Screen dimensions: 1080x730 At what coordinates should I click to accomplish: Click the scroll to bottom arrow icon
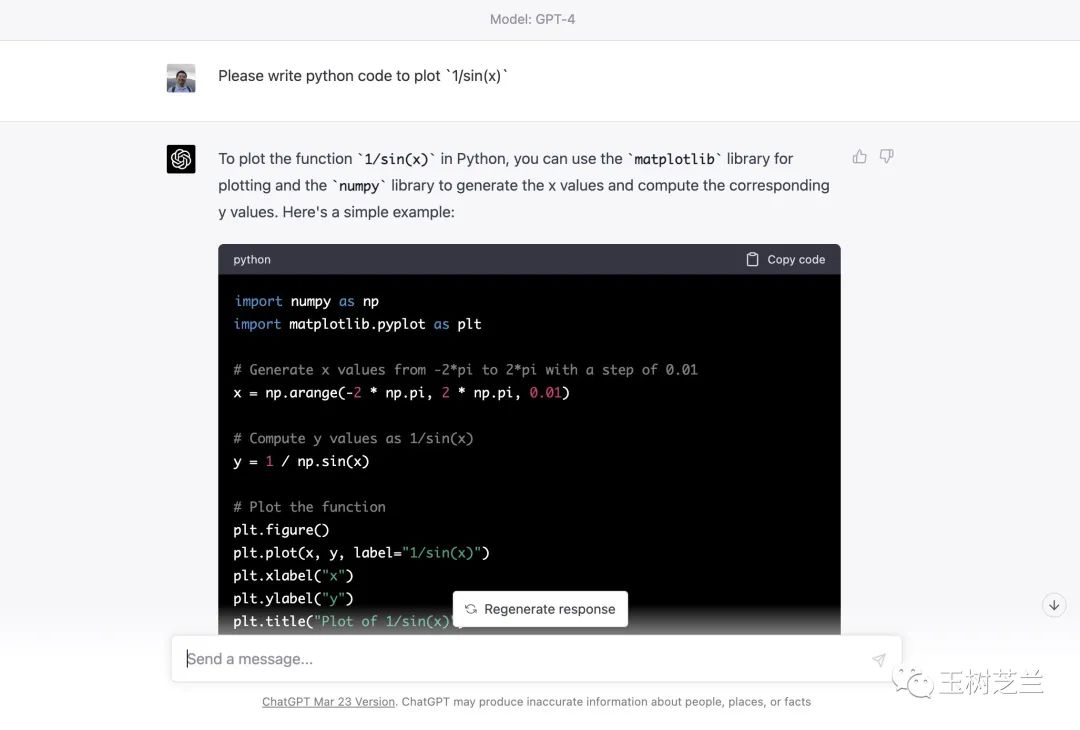pos(1054,605)
